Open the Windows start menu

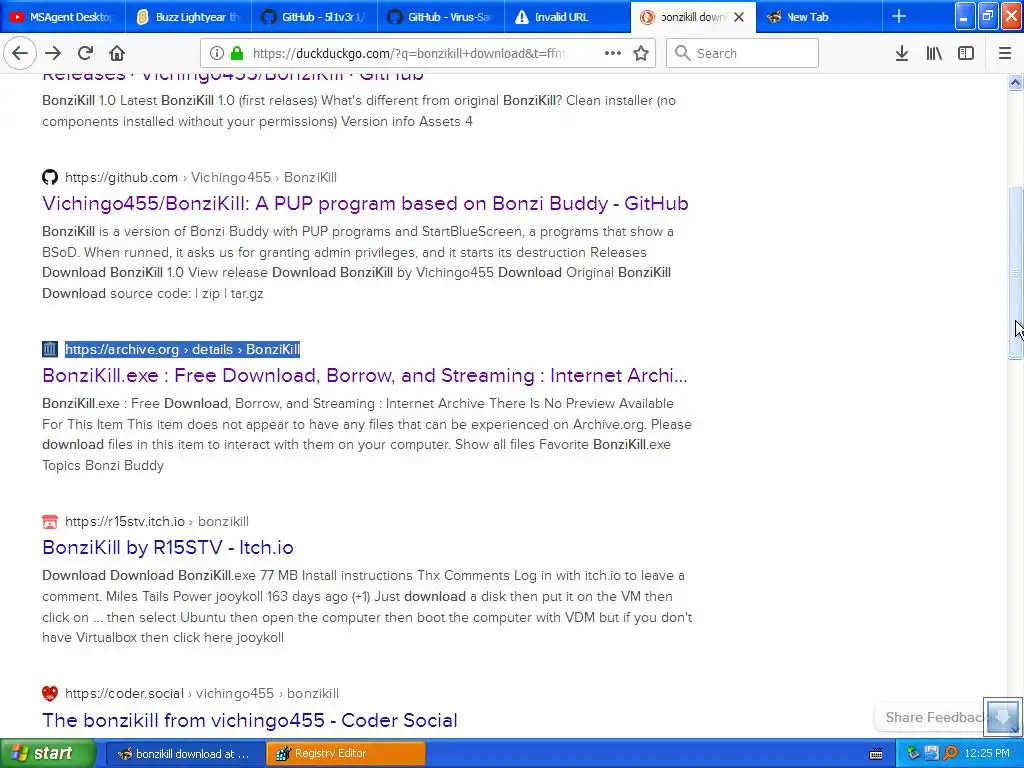pos(48,754)
